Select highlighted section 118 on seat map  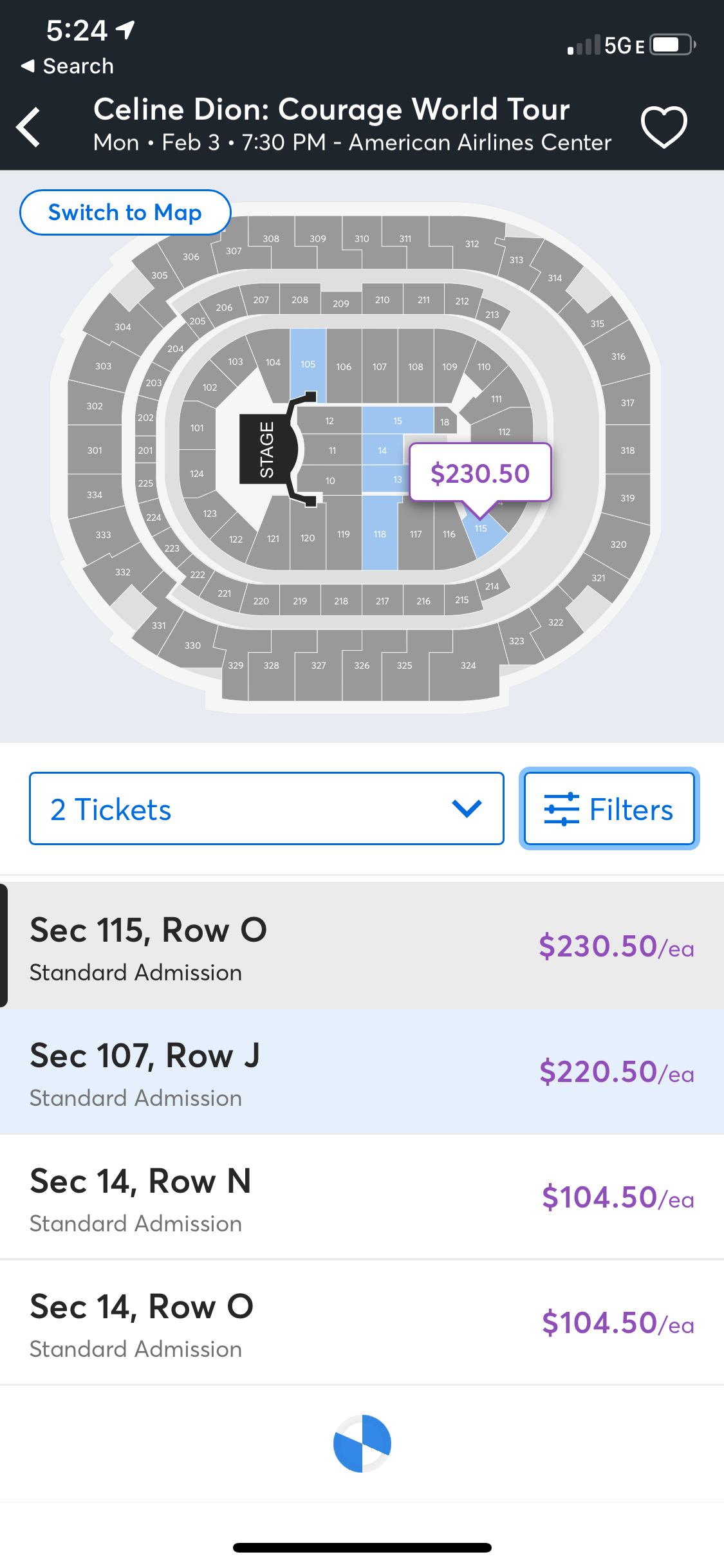[380, 533]
